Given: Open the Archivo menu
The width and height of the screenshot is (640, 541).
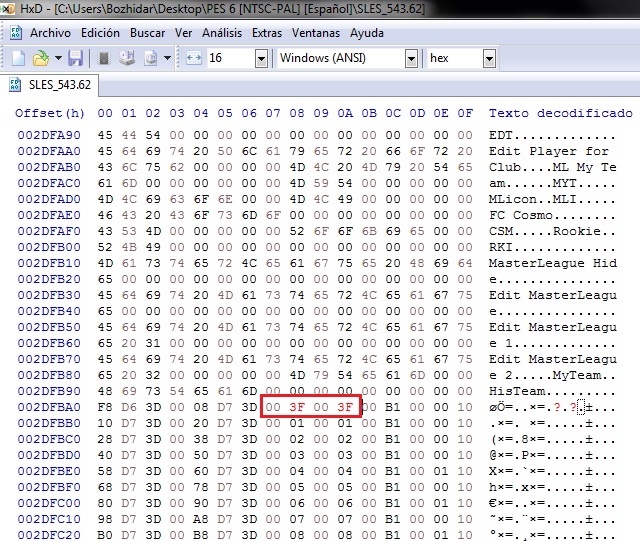Looking at the screenshot, I should (x=50, y=33).
